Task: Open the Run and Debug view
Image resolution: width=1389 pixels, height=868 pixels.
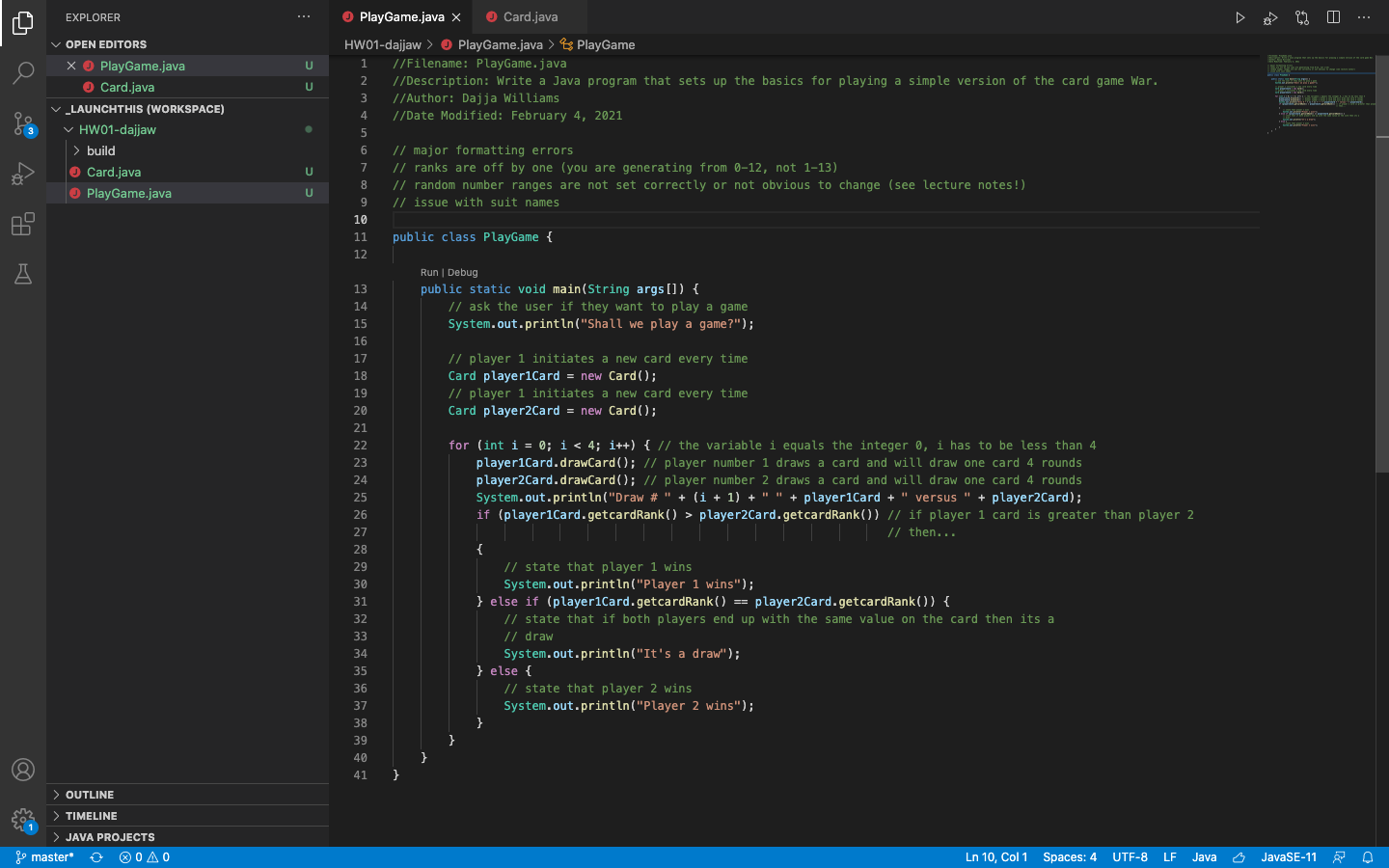Action: (x=23, y=174)
